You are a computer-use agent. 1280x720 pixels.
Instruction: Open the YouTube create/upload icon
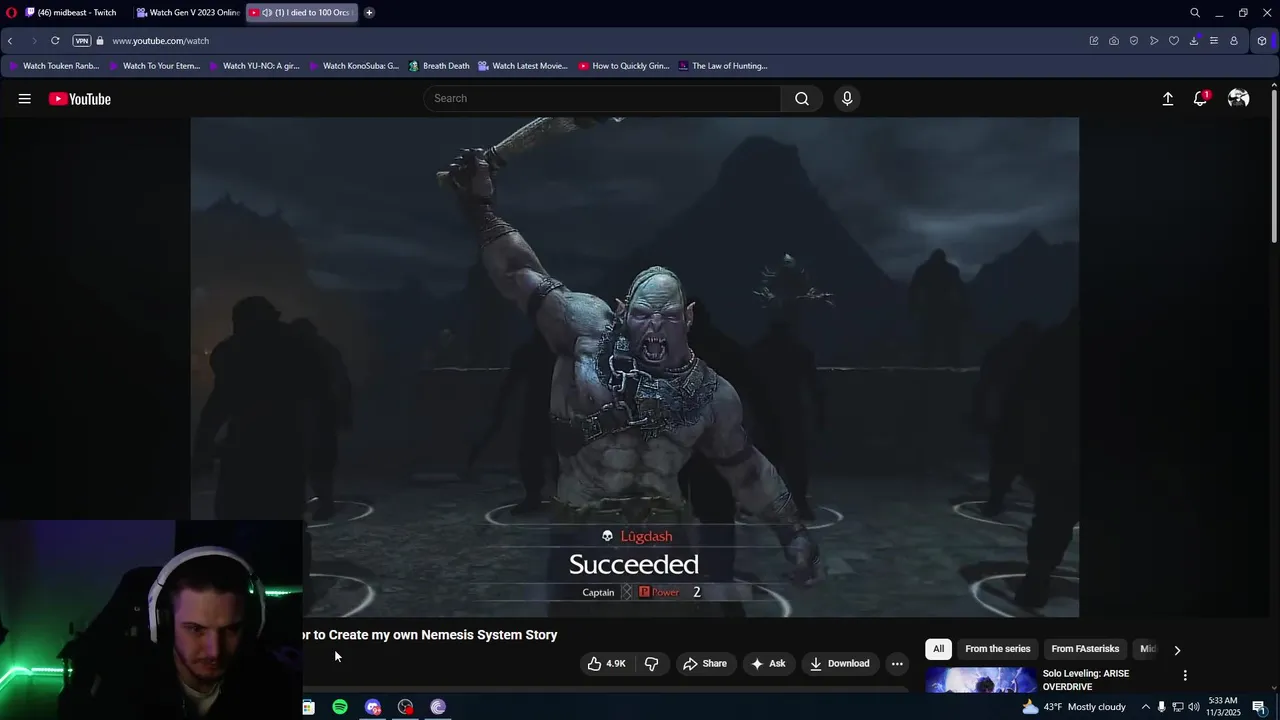(x=1167, y=99)
